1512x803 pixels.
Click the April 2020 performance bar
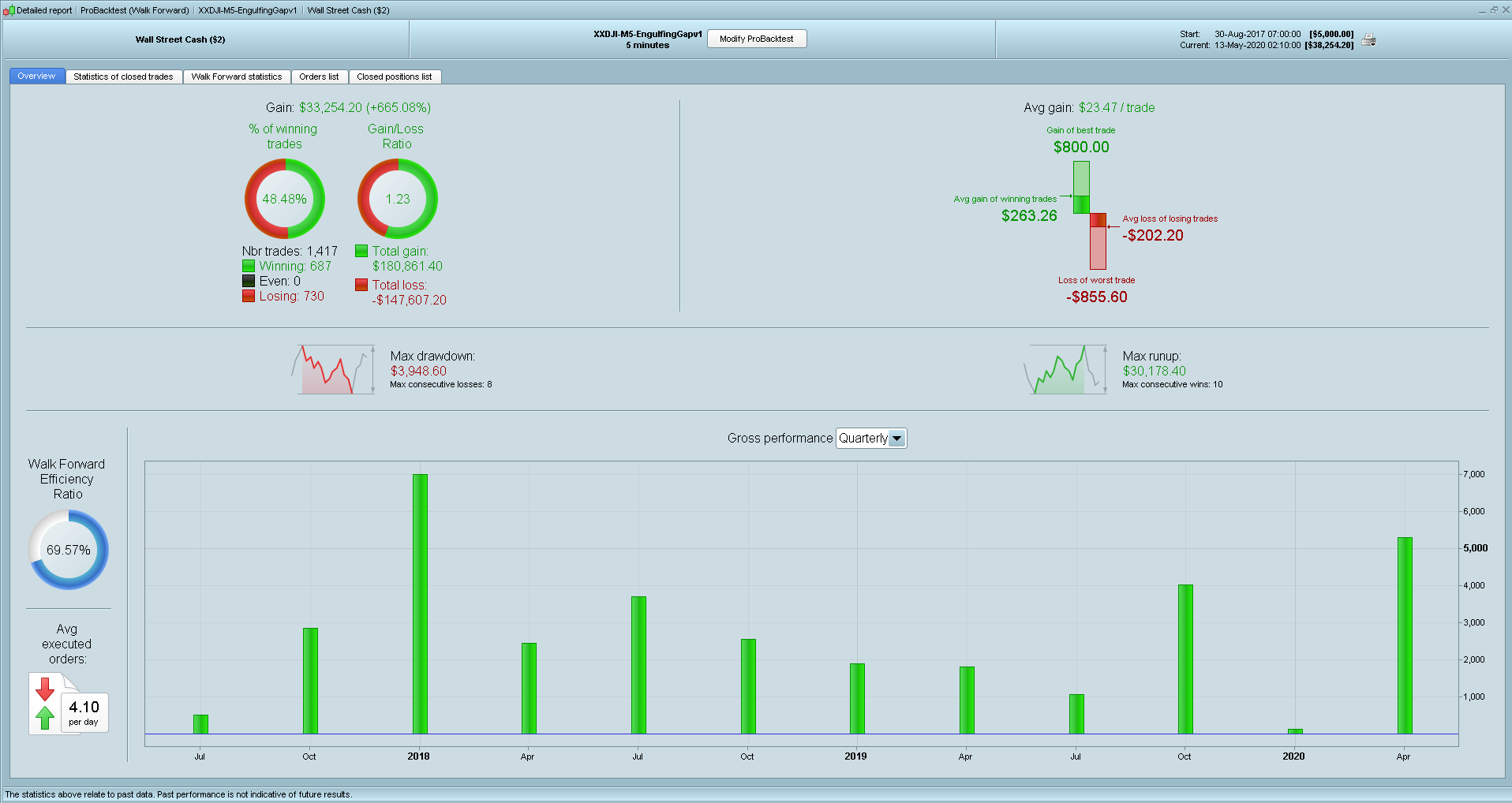1405,636
